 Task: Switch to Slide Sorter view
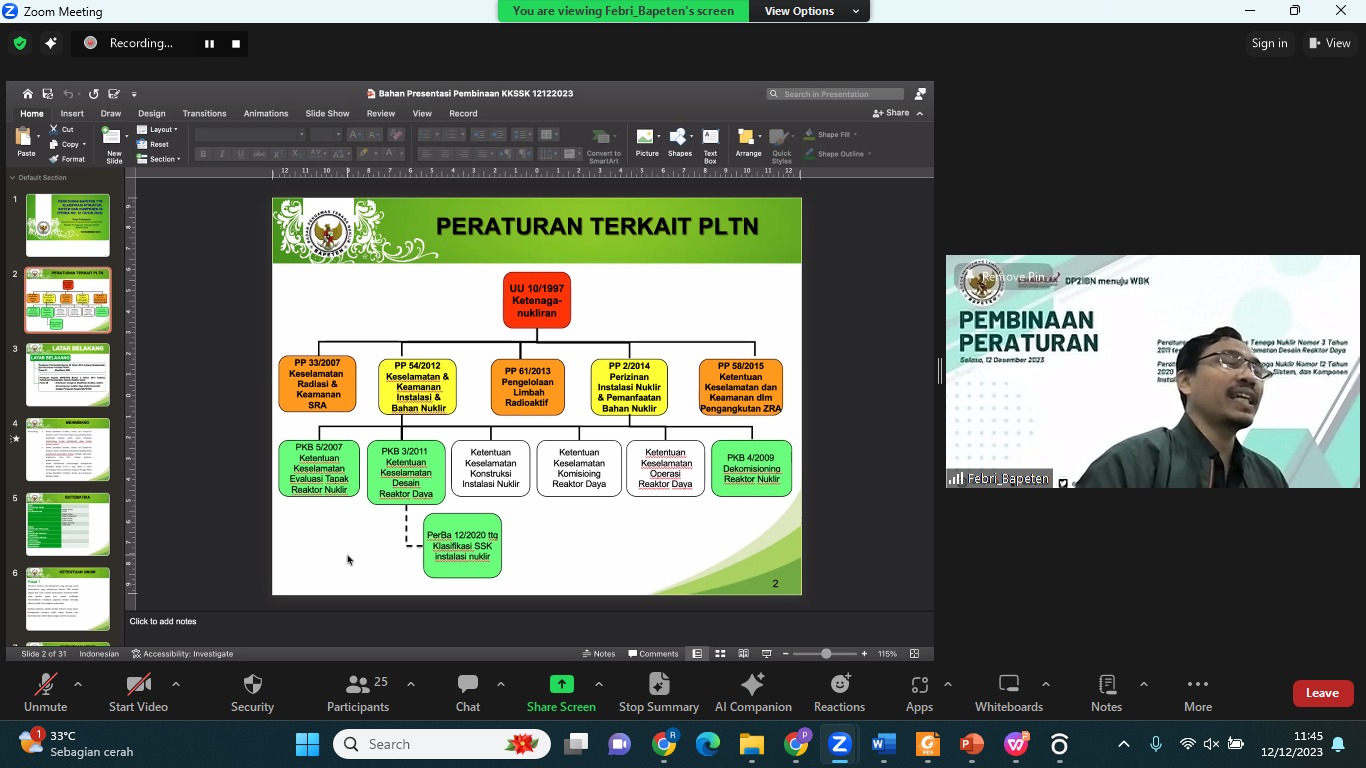720,654
